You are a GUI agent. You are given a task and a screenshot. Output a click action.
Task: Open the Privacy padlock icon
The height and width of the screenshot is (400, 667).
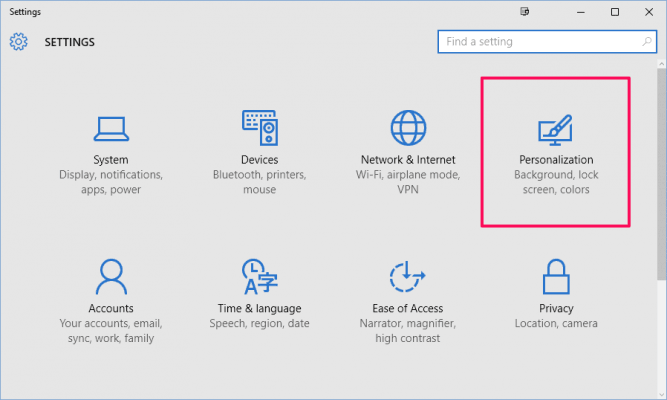coord(555,276)
